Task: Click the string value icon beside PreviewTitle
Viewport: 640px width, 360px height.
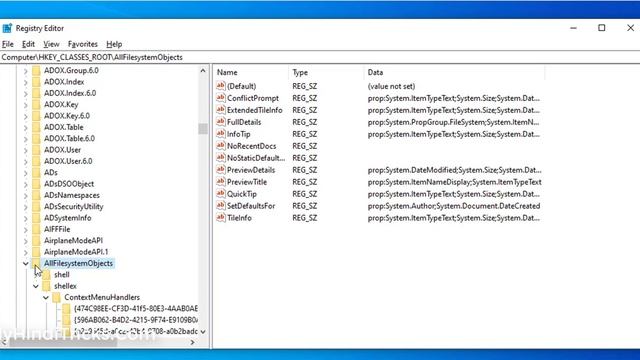Action: click(x=221, y=182)
